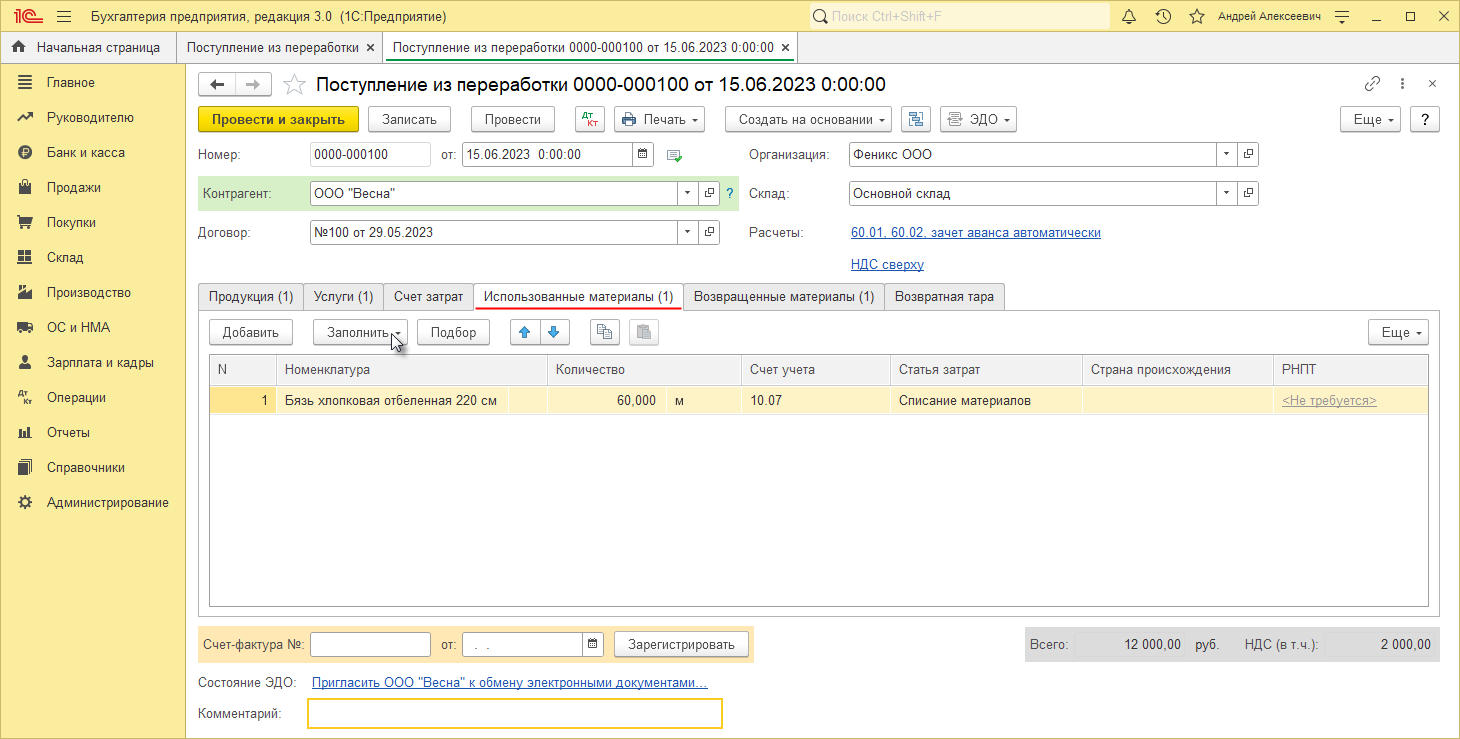Switch to Счет затрат tab
This screenshot has width=1460, height=739.
click(x=428, y=297)
